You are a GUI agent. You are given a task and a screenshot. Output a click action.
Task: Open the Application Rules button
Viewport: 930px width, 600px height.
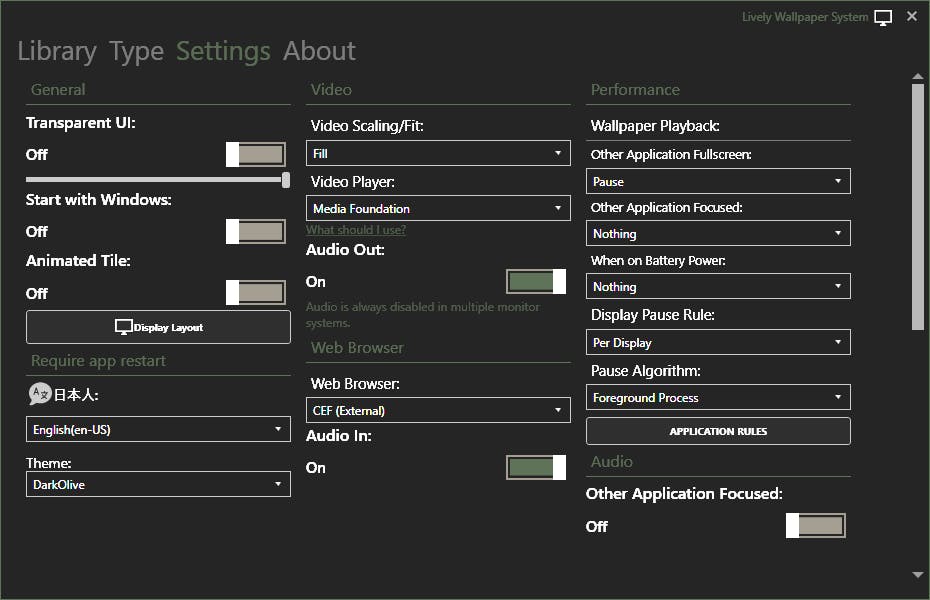coord(718,431)
